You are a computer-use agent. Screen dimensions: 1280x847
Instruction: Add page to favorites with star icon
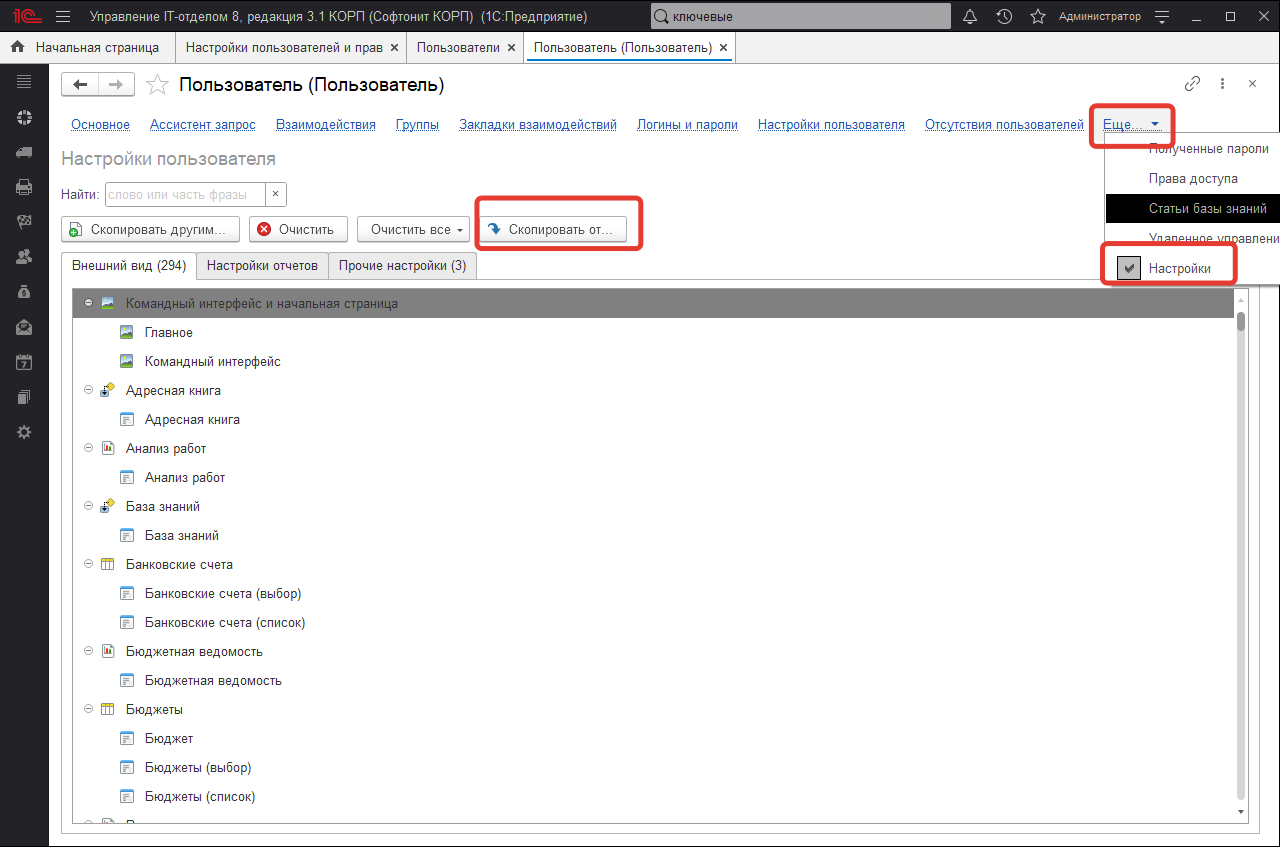157,85
